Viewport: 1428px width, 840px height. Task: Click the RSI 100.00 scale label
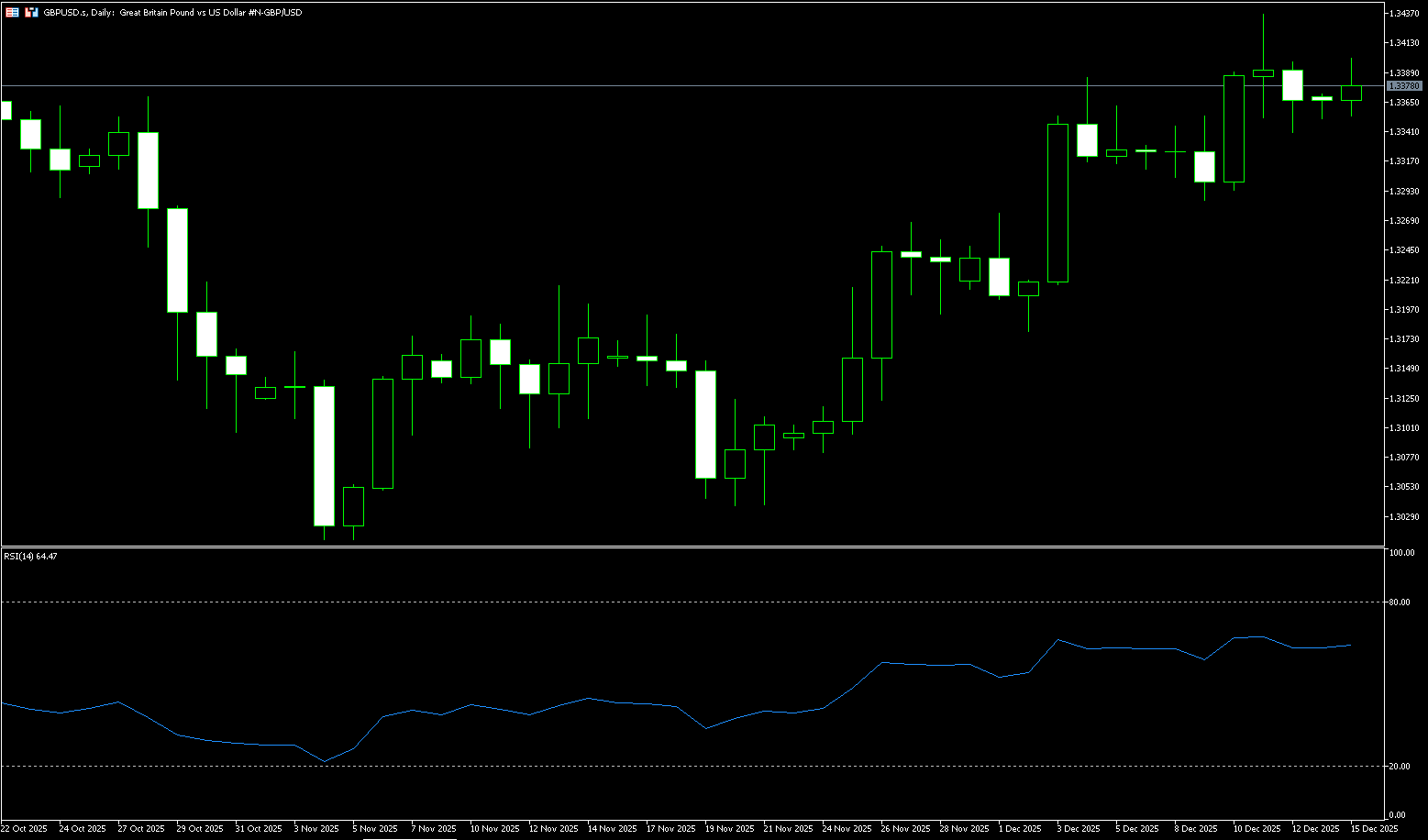click(1401, 553)
